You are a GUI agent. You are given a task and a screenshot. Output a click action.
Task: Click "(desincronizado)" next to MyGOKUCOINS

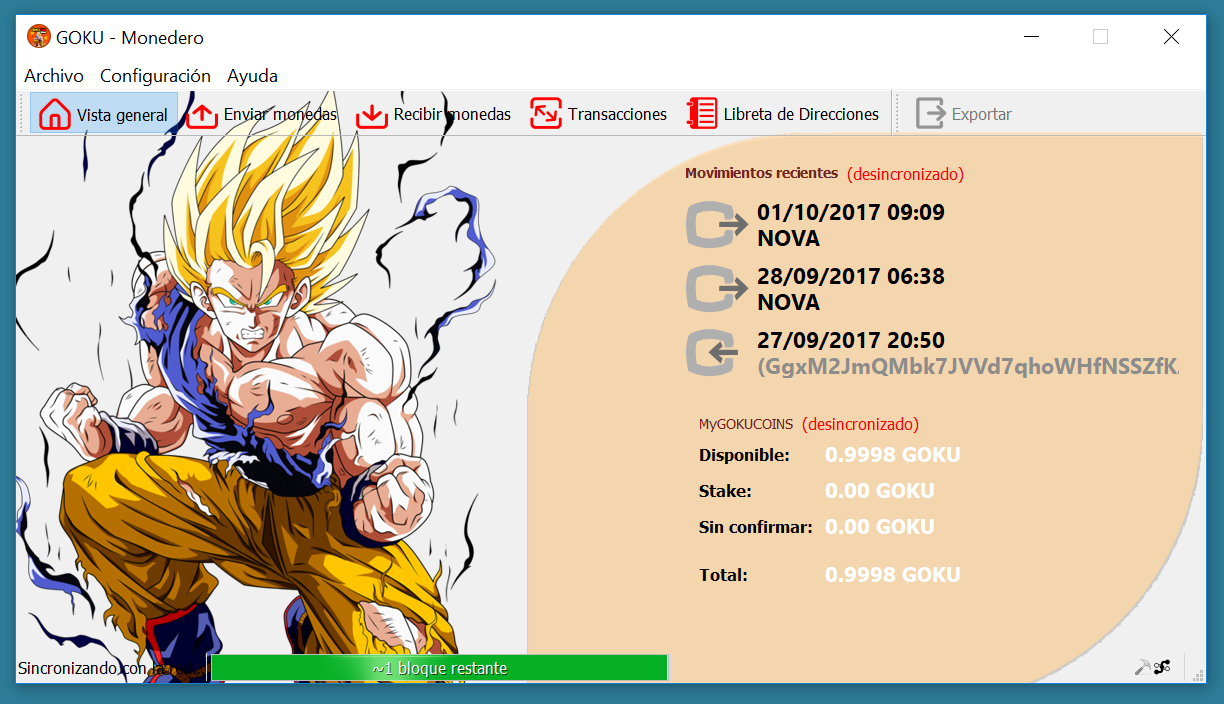[x=860, y=424]
